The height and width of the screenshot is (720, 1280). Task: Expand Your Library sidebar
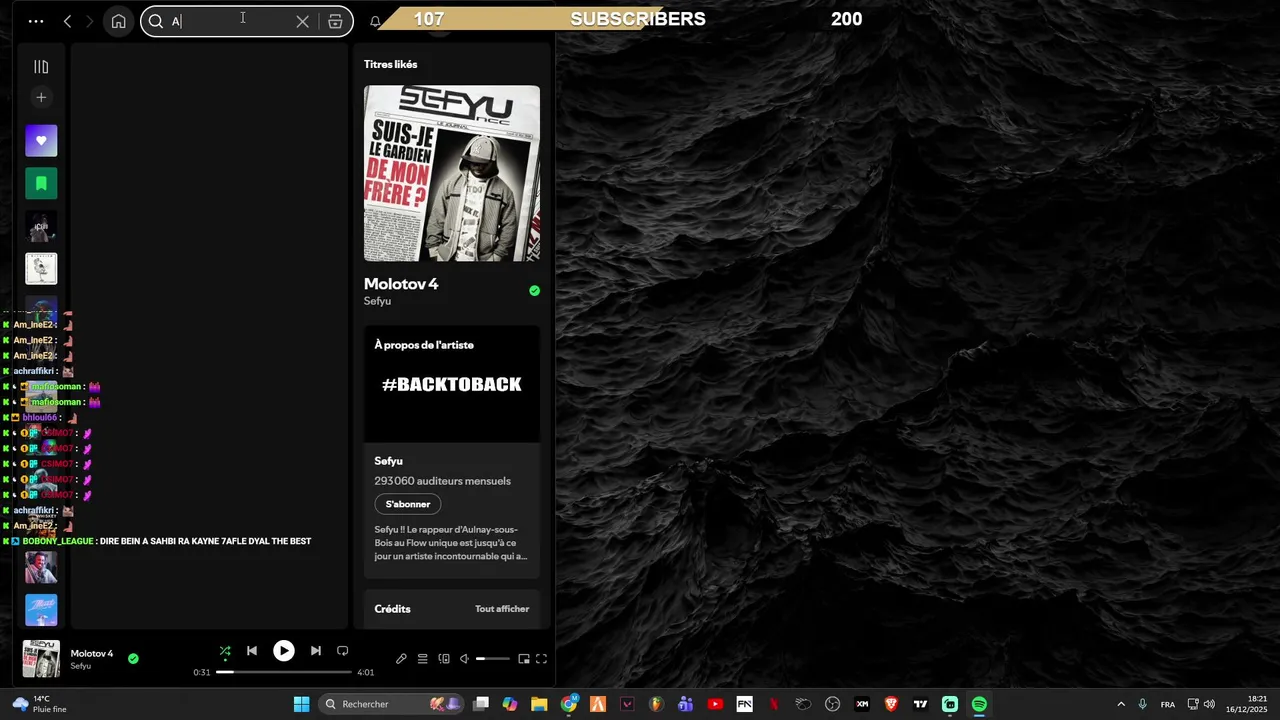coord(41,67)
